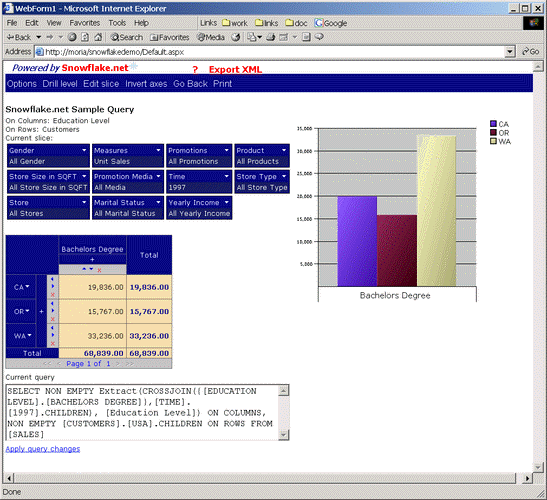Remove Bachelors Degree column with red X
547x500 pixels.
(x=99, y=270)
